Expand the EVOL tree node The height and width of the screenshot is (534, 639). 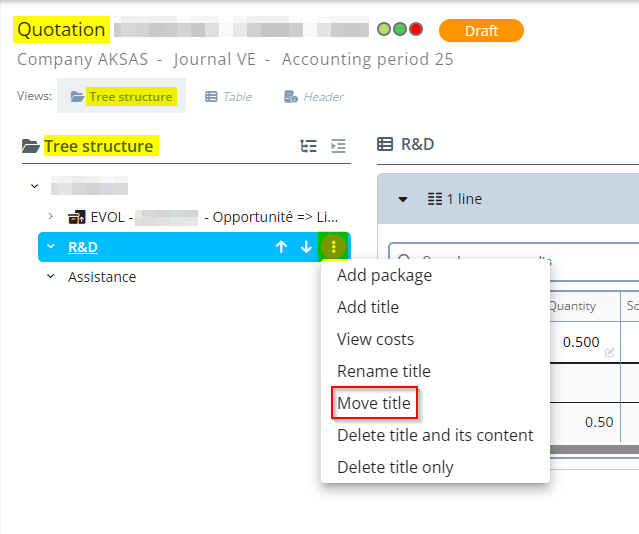[51, 217]
